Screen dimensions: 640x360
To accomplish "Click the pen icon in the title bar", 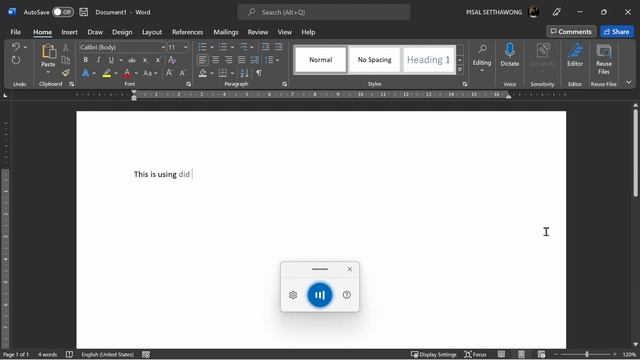I will pos(556,12).
